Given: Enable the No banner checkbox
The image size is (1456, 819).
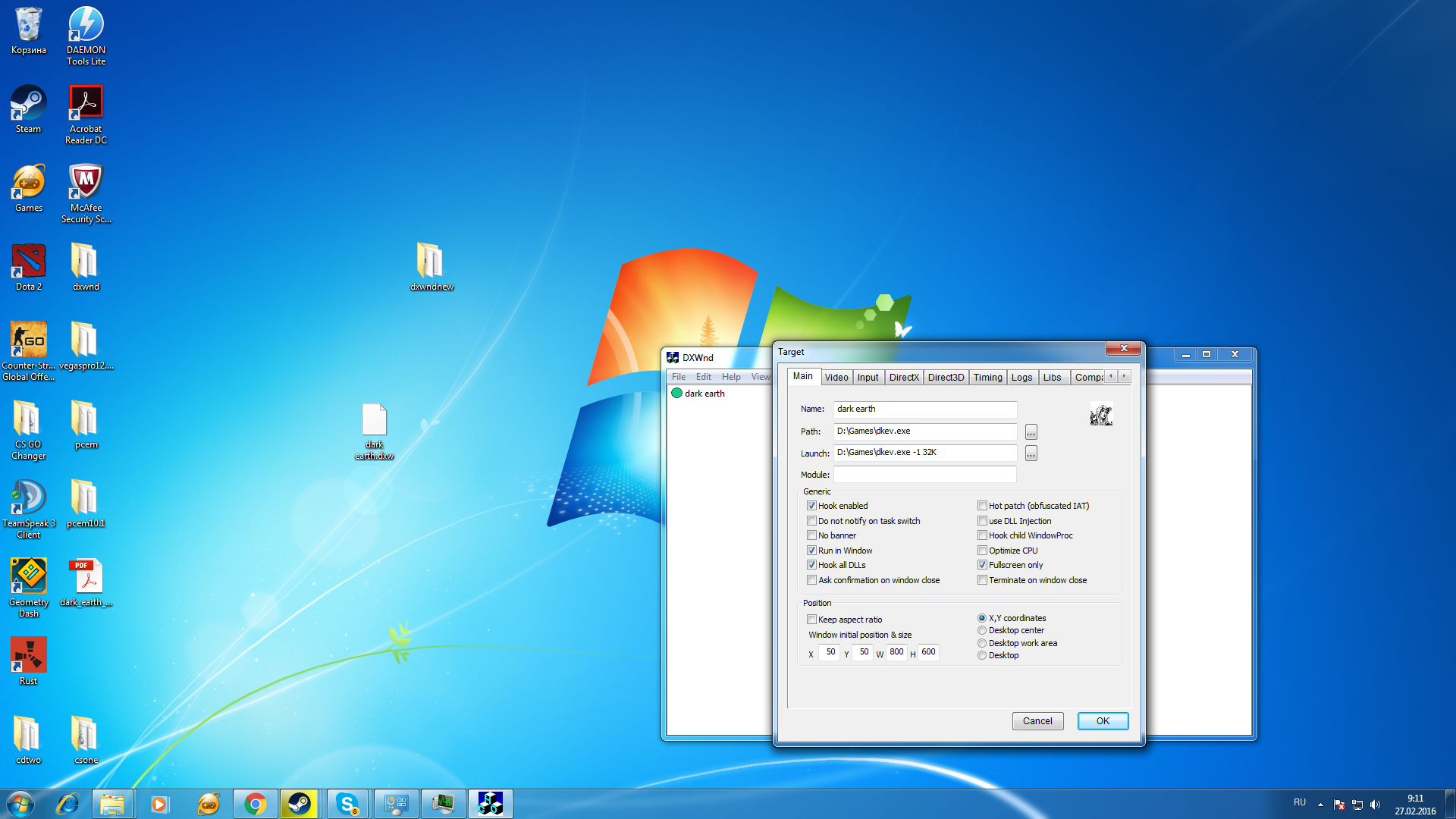Looking at the screenshot, I should click(811, 535).
